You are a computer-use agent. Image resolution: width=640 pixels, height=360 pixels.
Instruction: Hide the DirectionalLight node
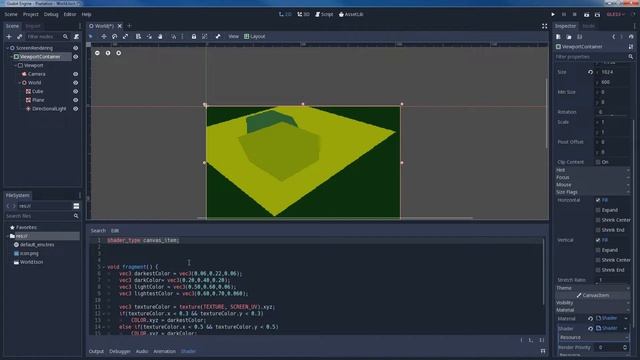point(76,109)
